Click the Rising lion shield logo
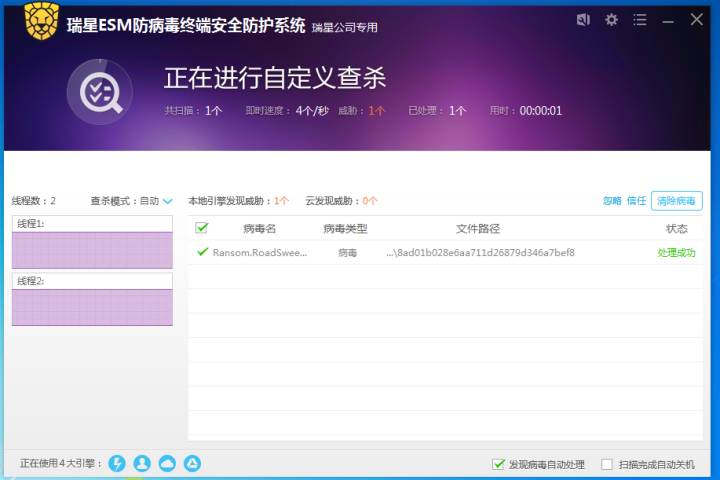Viewport: 720px width, 480px height. 42,21
